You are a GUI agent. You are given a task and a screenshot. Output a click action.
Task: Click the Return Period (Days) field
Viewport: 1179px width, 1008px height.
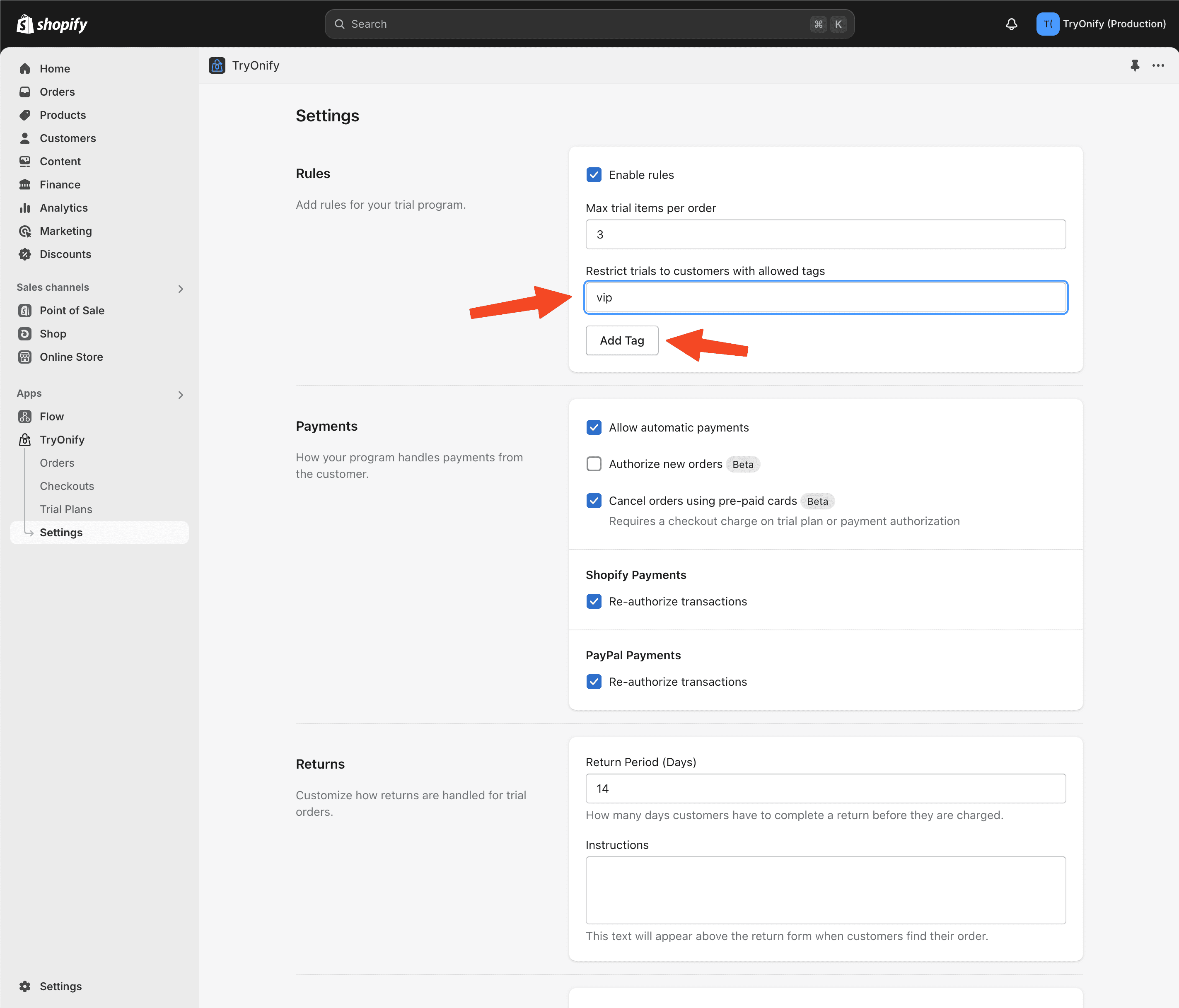coord(826,789)
